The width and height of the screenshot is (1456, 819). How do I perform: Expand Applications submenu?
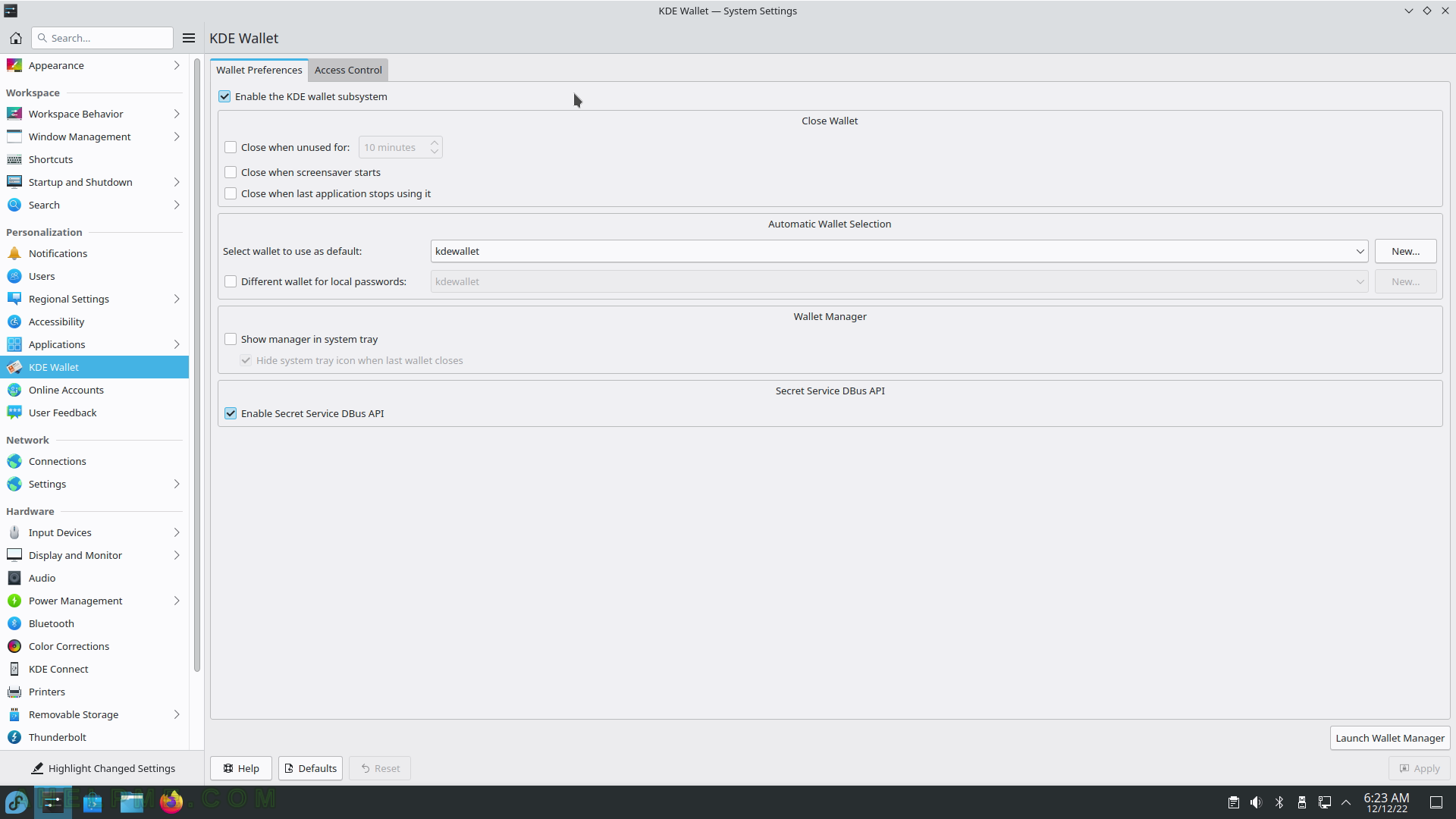click(177, 344)
